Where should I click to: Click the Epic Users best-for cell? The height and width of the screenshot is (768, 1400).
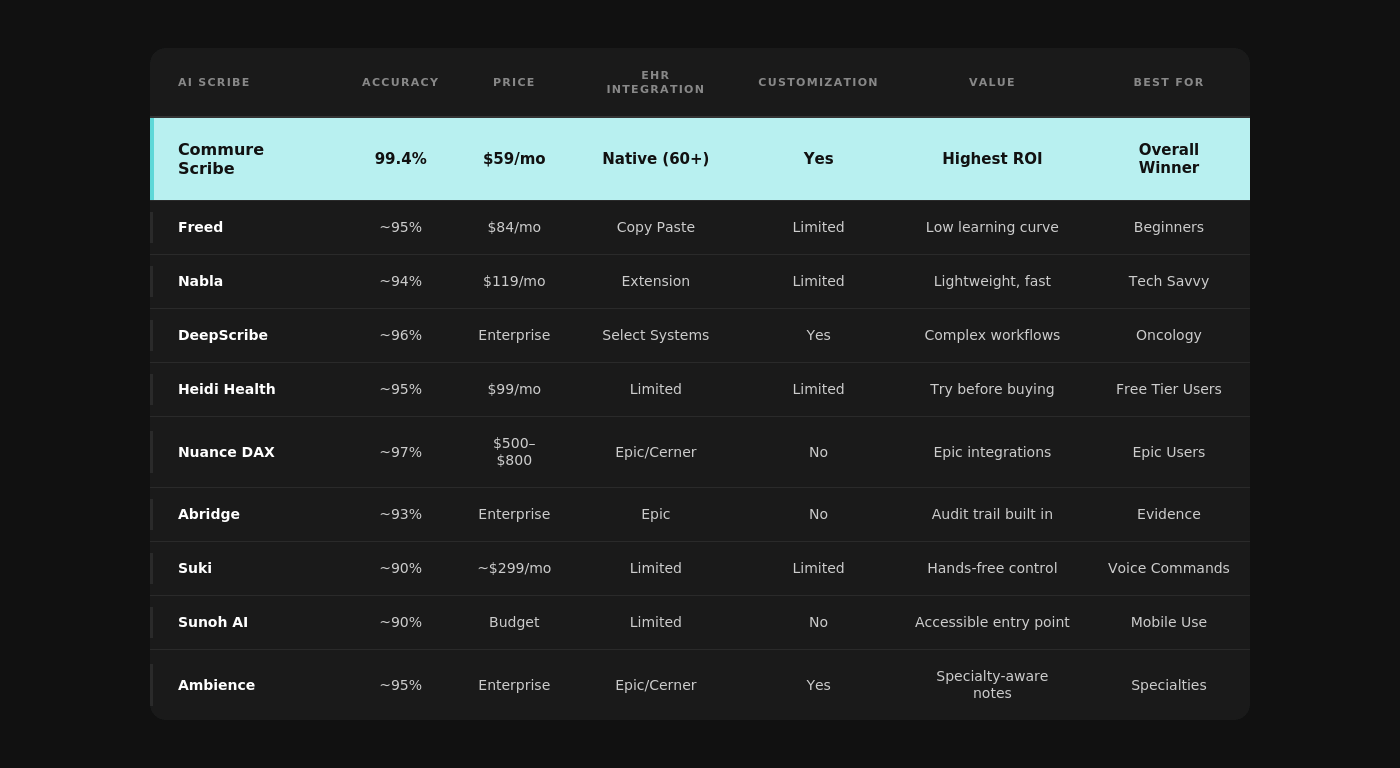1168,452
